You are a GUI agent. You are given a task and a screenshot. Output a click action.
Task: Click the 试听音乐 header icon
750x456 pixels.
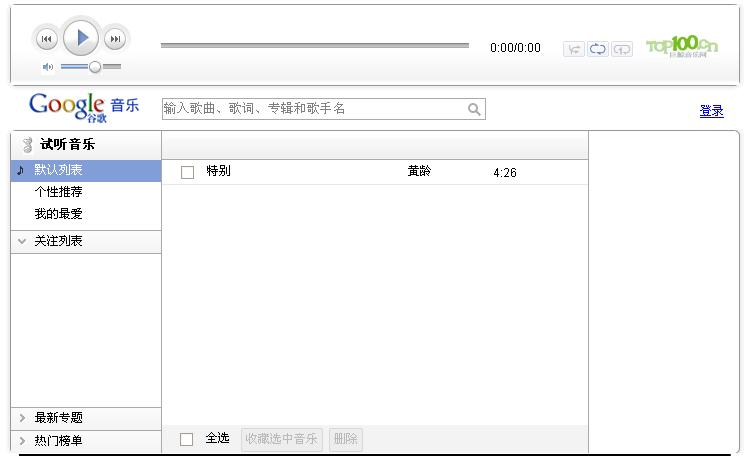click(x=28, y=145)
